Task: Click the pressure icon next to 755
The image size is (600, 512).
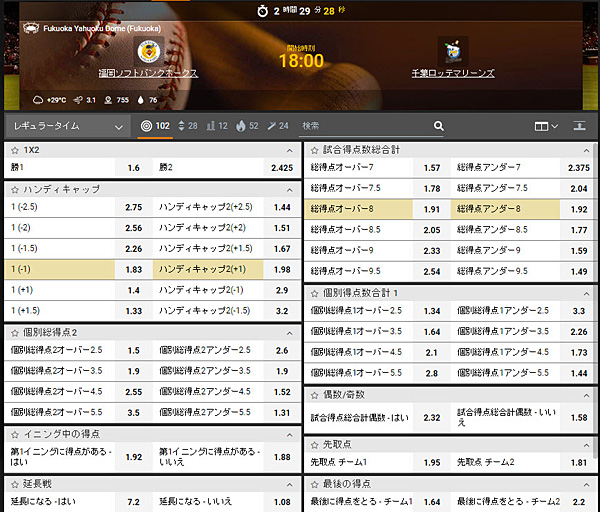Action: point(108,100)
